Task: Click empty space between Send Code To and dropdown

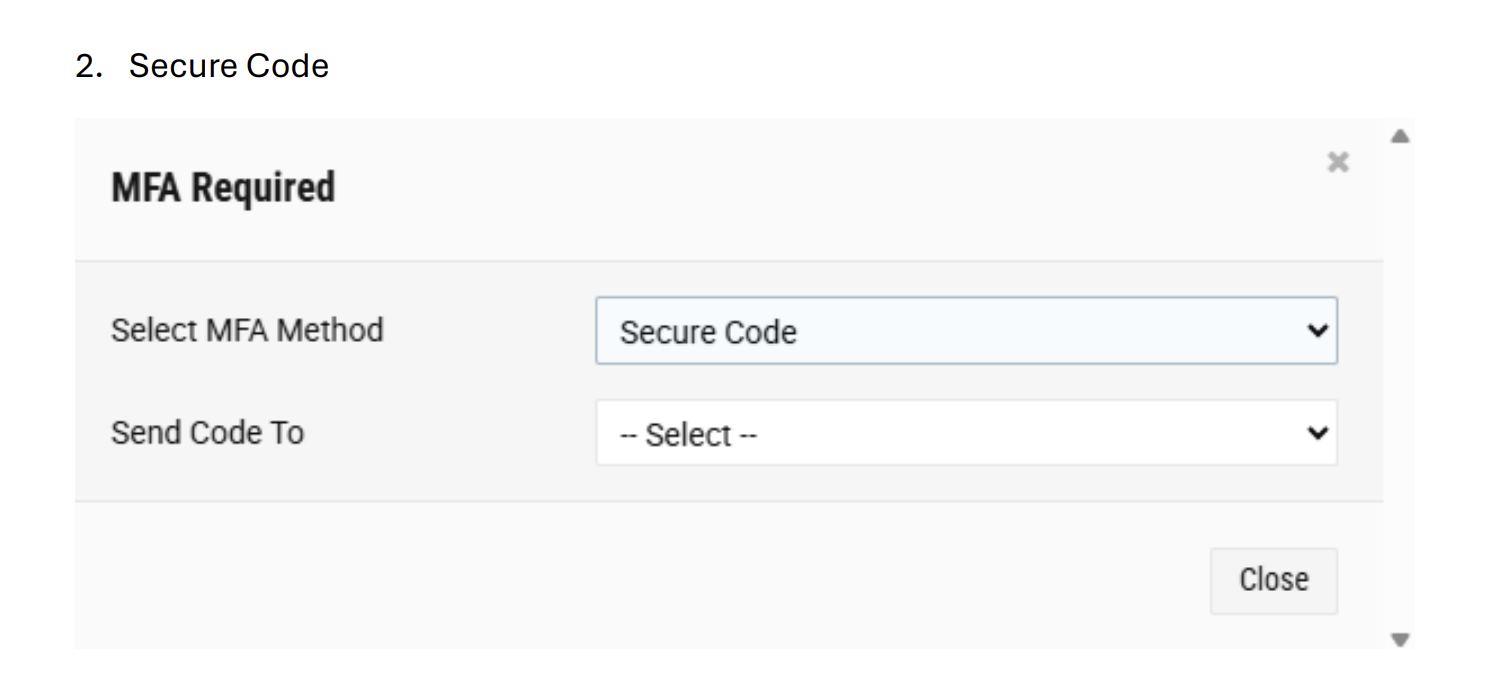Action: [x=450, y=433]
